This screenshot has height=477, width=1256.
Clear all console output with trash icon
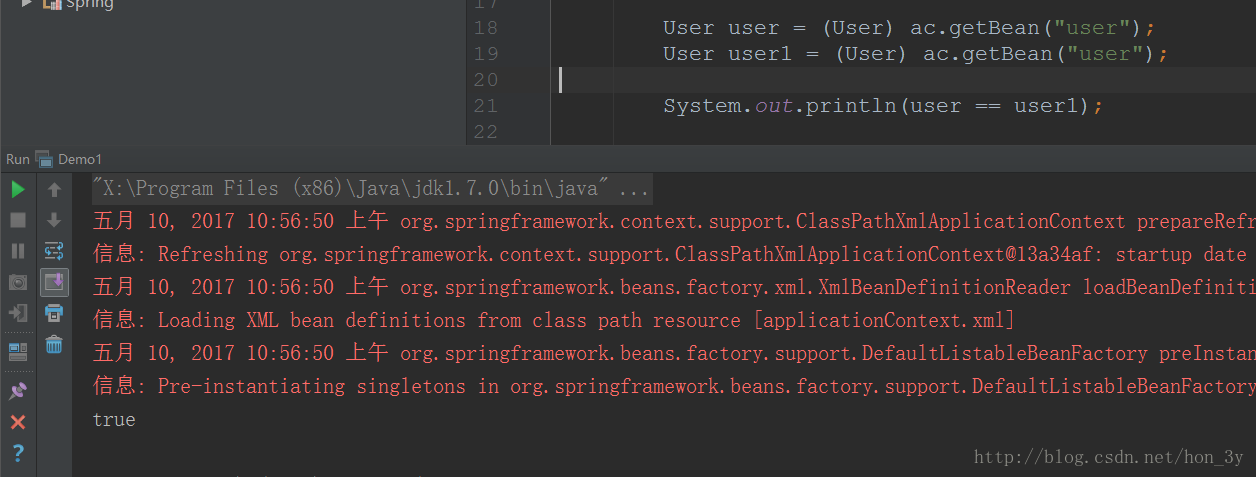(54, 344)
